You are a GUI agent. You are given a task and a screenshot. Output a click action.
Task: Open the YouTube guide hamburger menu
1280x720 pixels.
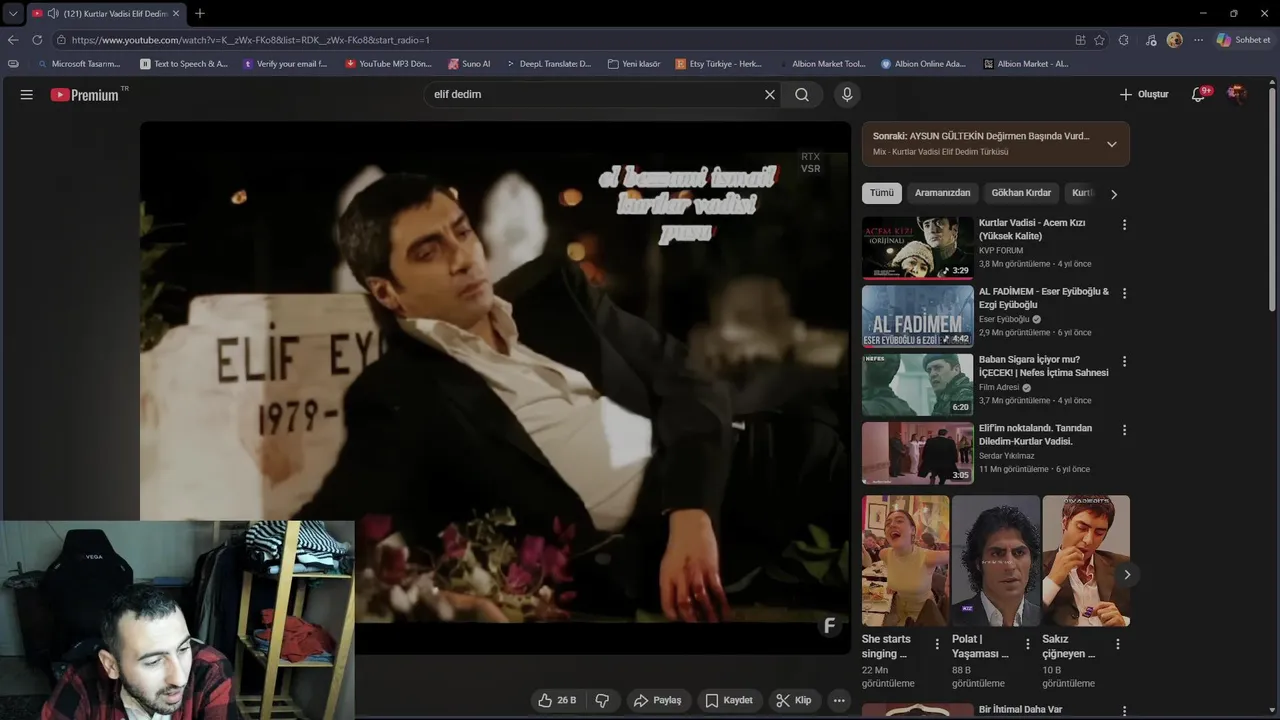tap(27, 95)
